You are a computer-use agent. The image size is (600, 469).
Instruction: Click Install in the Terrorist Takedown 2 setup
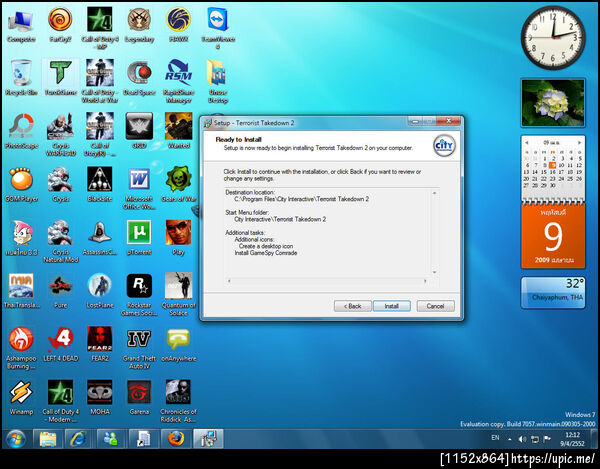(391, 306)
